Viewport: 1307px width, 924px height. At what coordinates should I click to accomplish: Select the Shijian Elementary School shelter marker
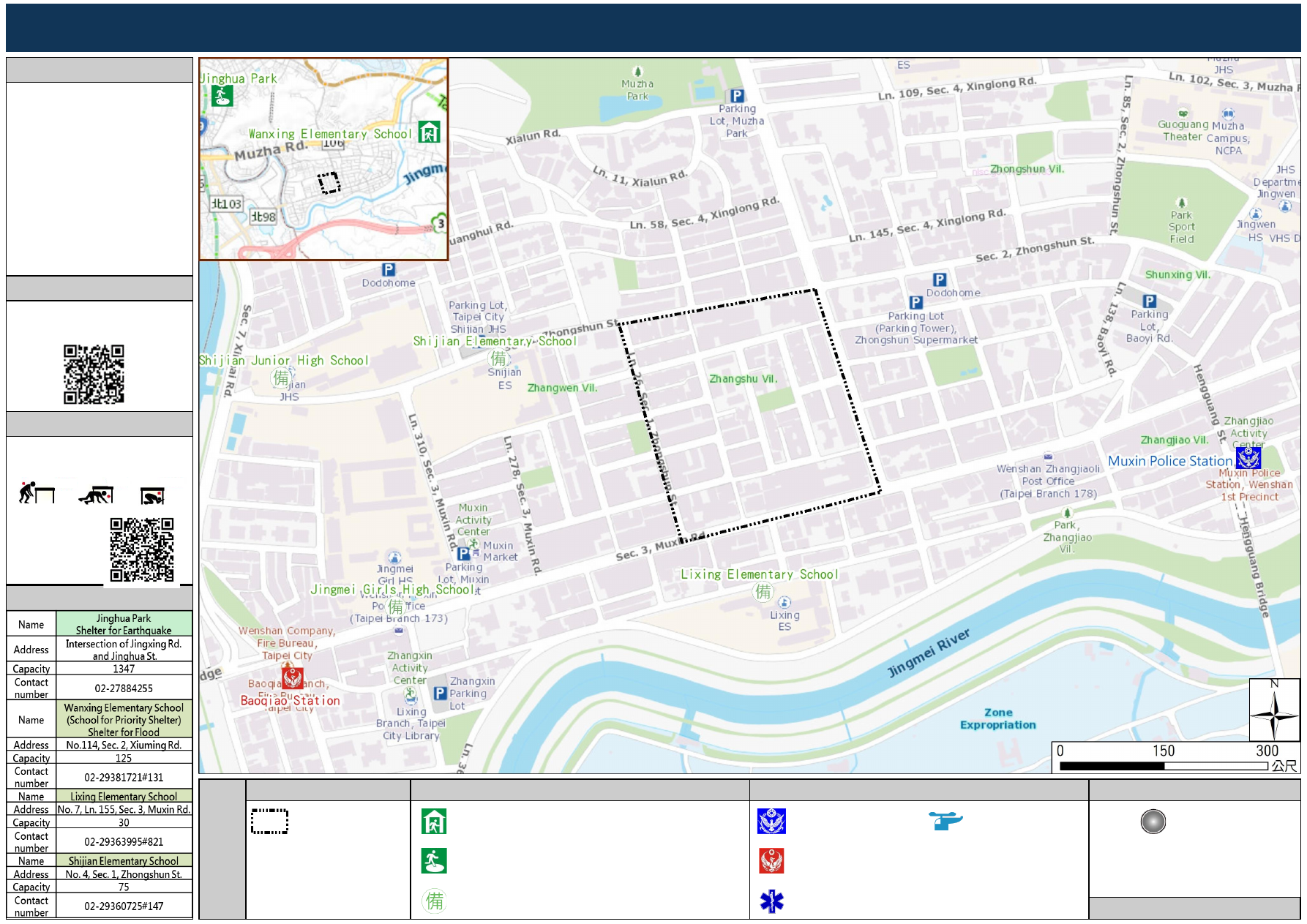[498, 358]
